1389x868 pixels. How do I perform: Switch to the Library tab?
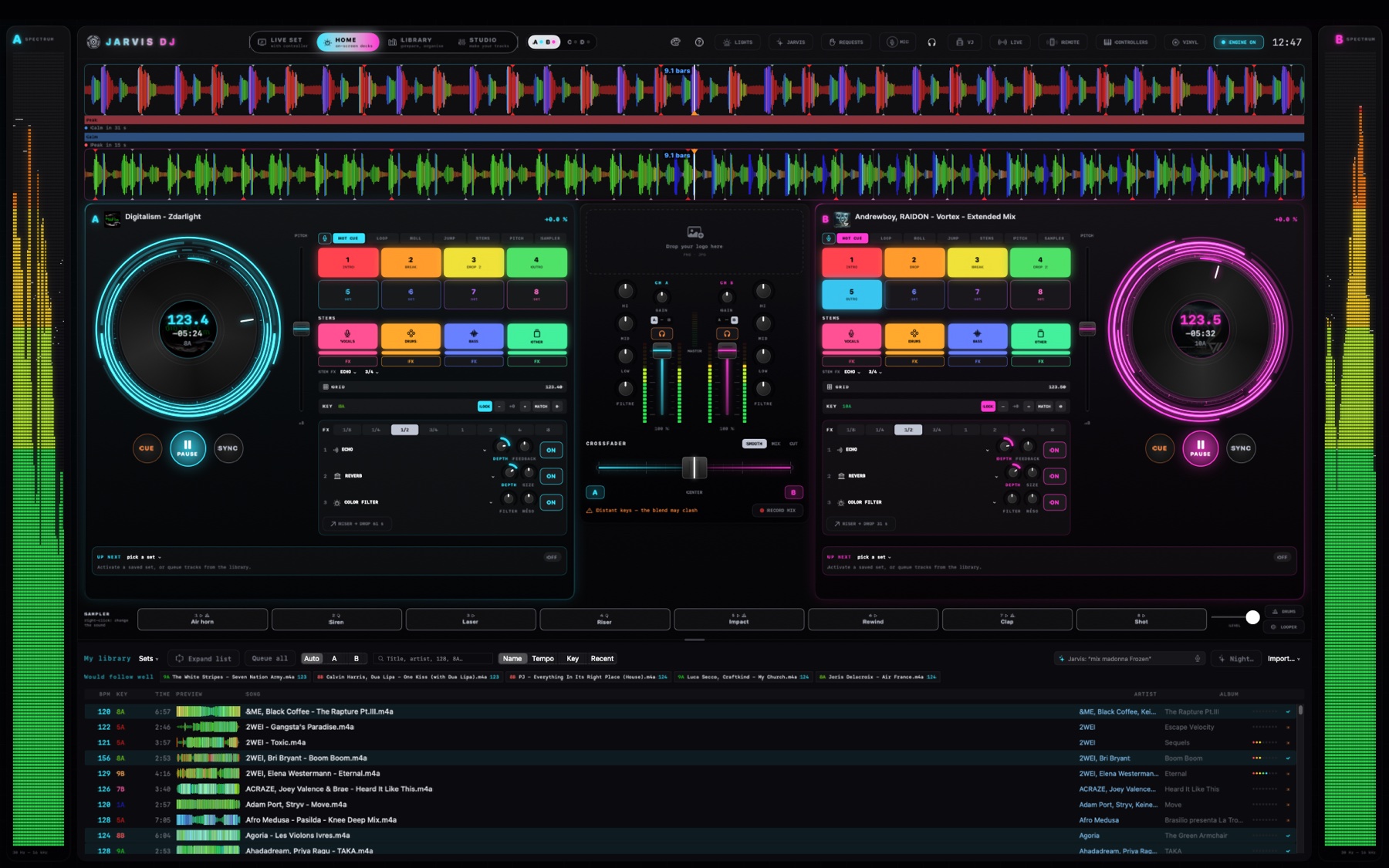[415, 42]
